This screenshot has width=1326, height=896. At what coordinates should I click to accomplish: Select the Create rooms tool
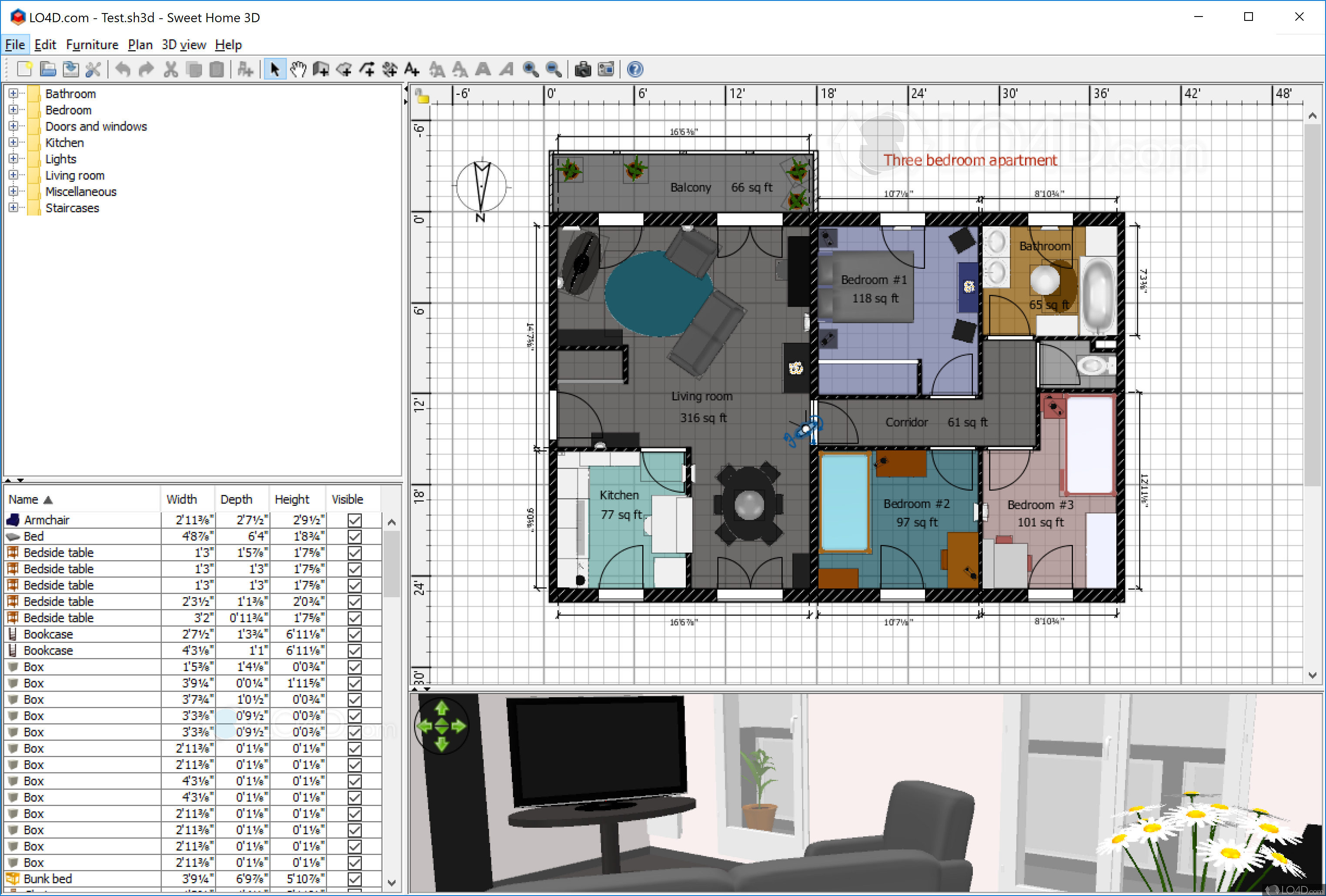point(344,70)
